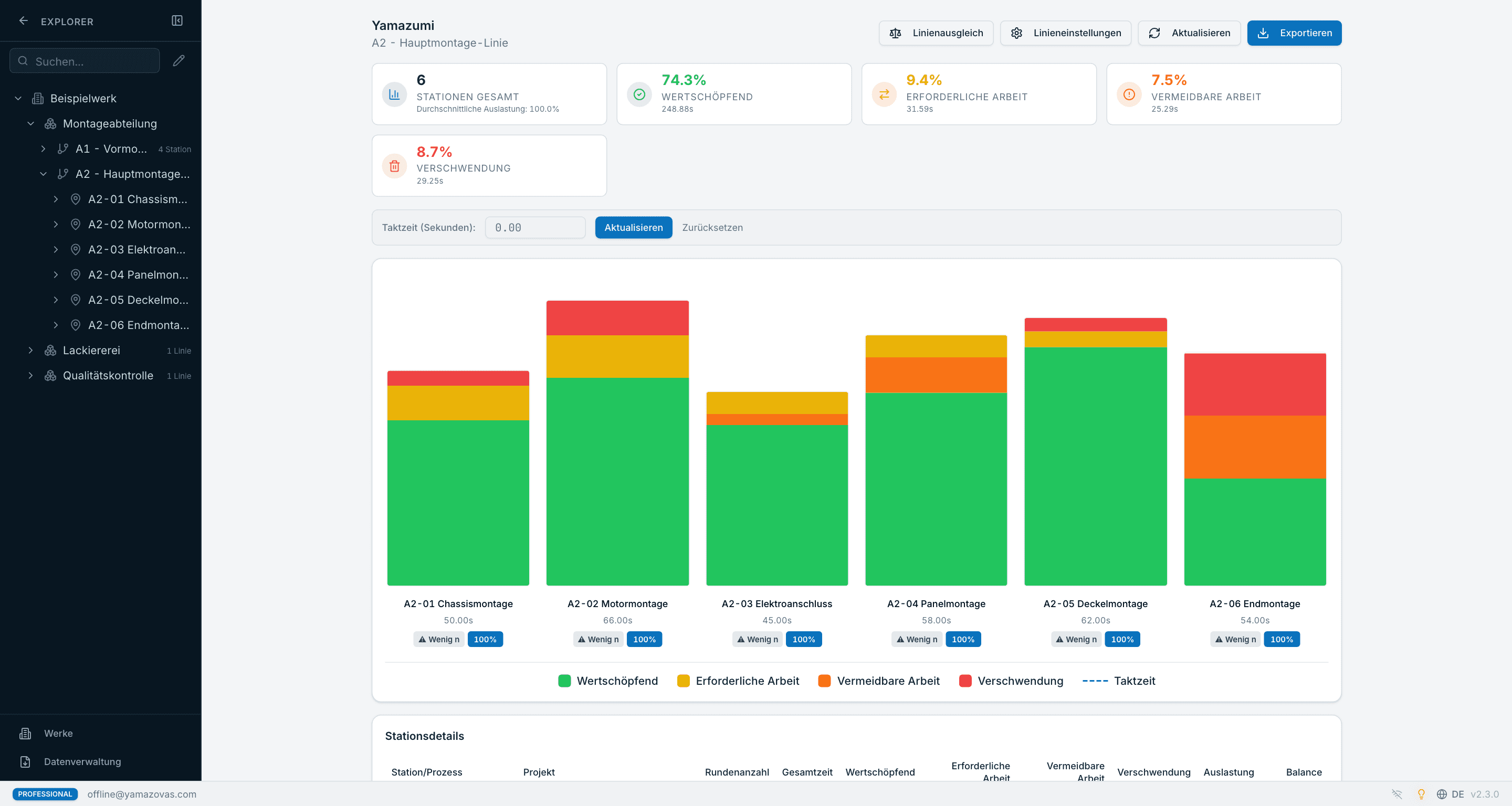The height and width of the screenshot is (806, 1512).
Task: Click the offline wifi icon in status bar
Action: click(1397, 794)
